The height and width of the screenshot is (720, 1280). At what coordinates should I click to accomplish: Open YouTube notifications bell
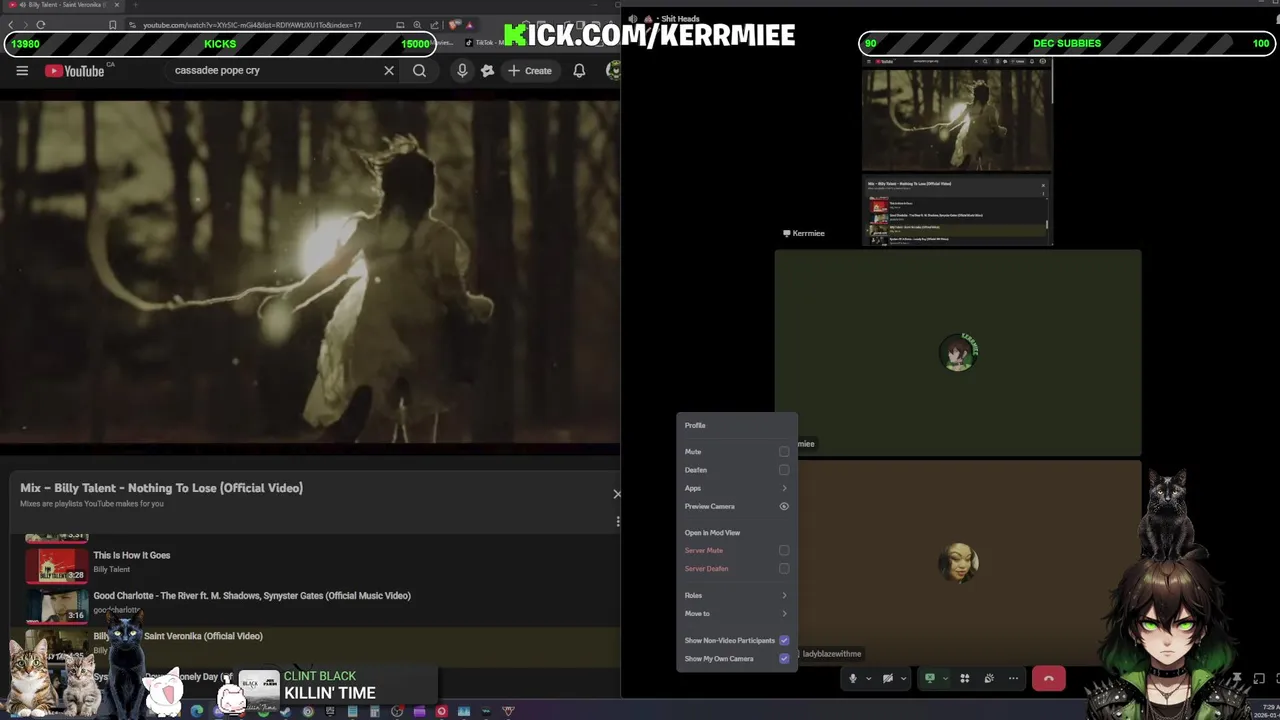579,71
